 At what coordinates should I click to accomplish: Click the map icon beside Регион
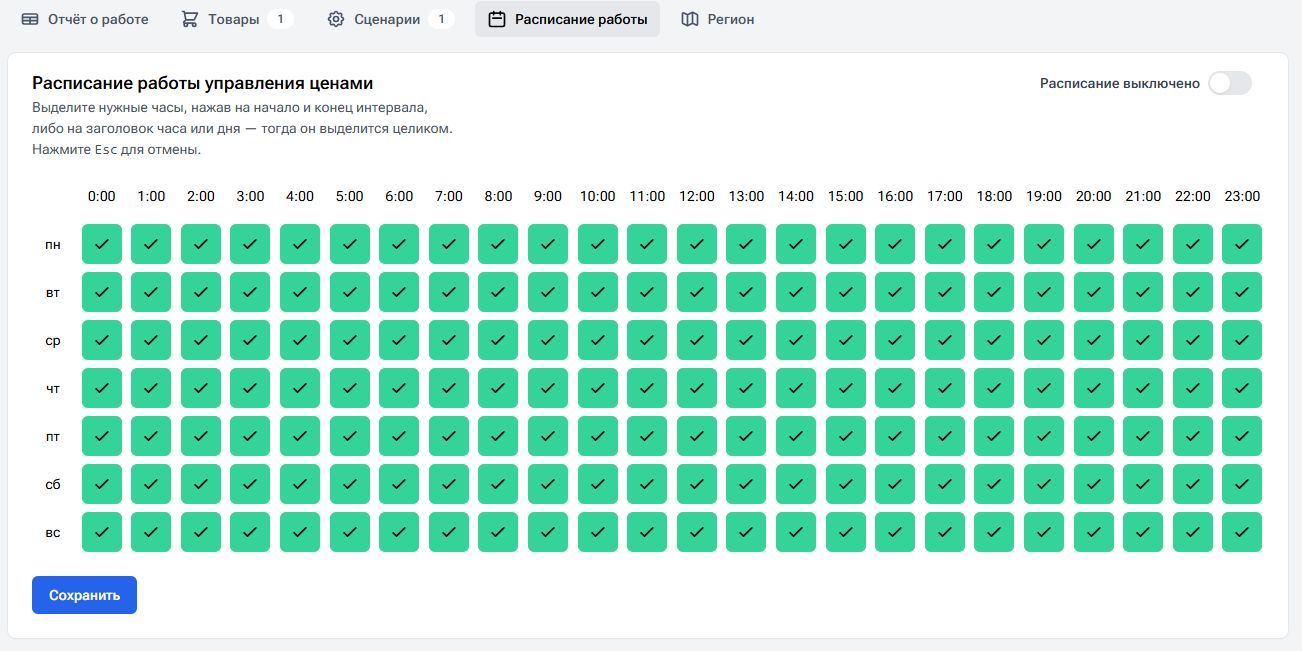pyautogui.click(x=690, y=19)
